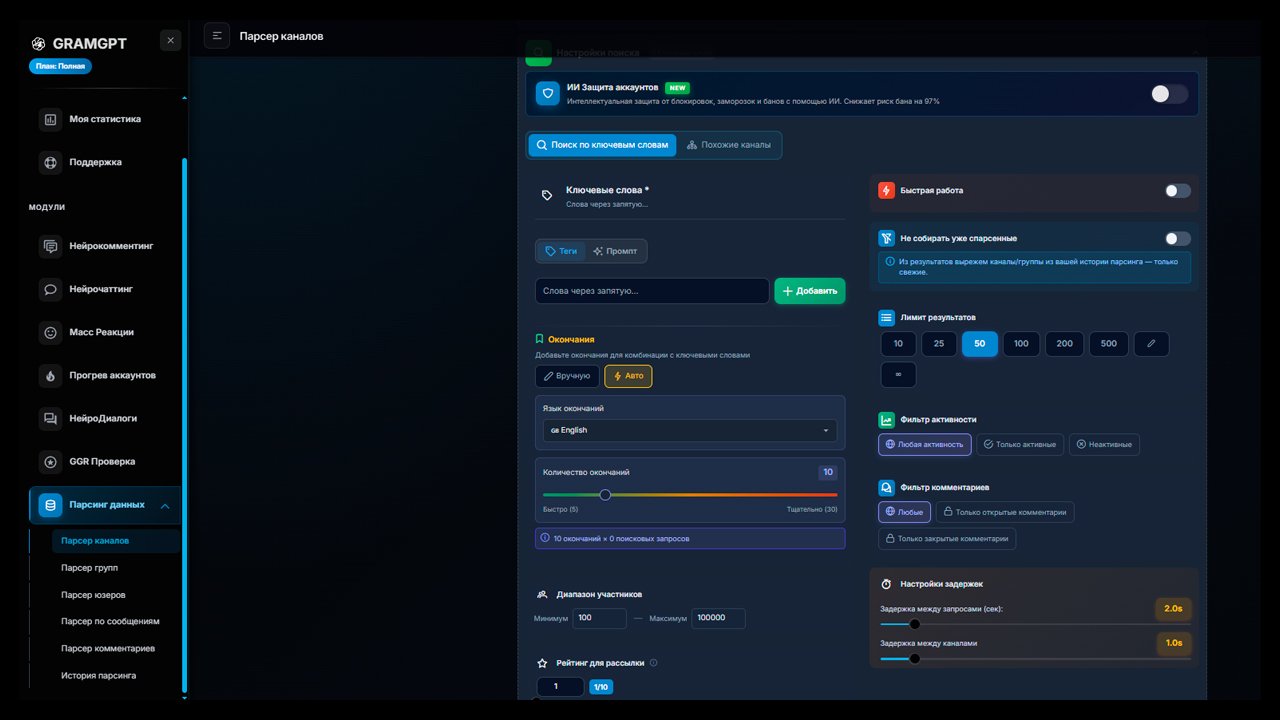The image size is (1280, 720).
Task: Toggle Не собирать уже спарсенные switch
Action: pos(1178,239)
